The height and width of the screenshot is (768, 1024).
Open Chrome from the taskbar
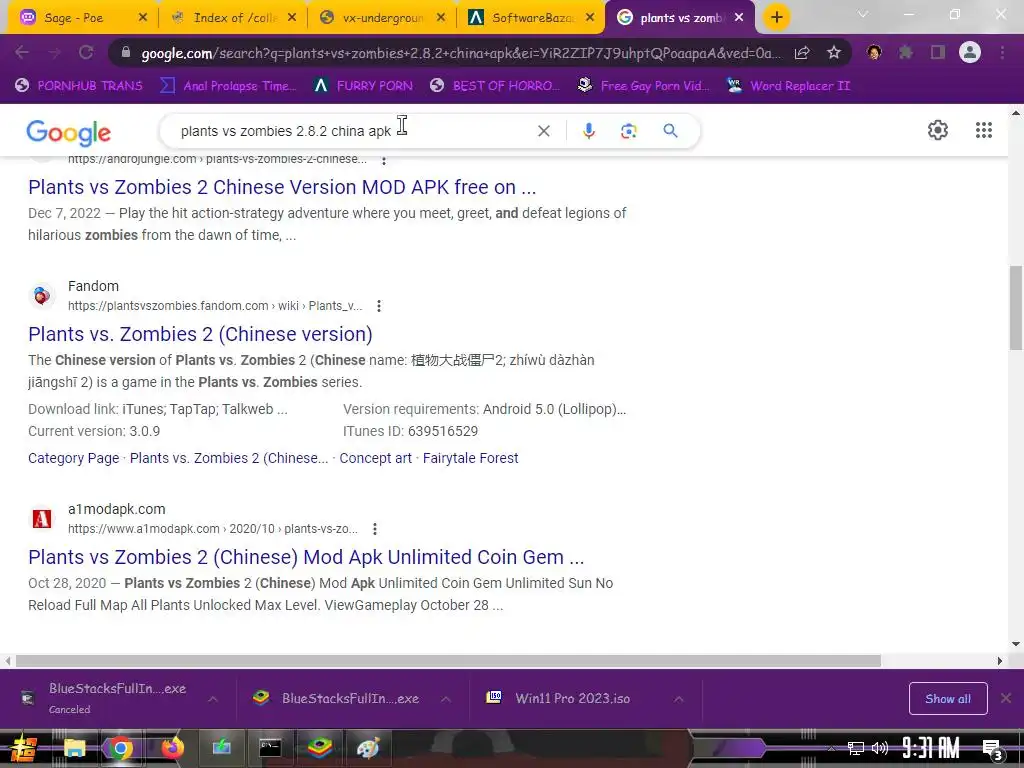tap(120, 748)
